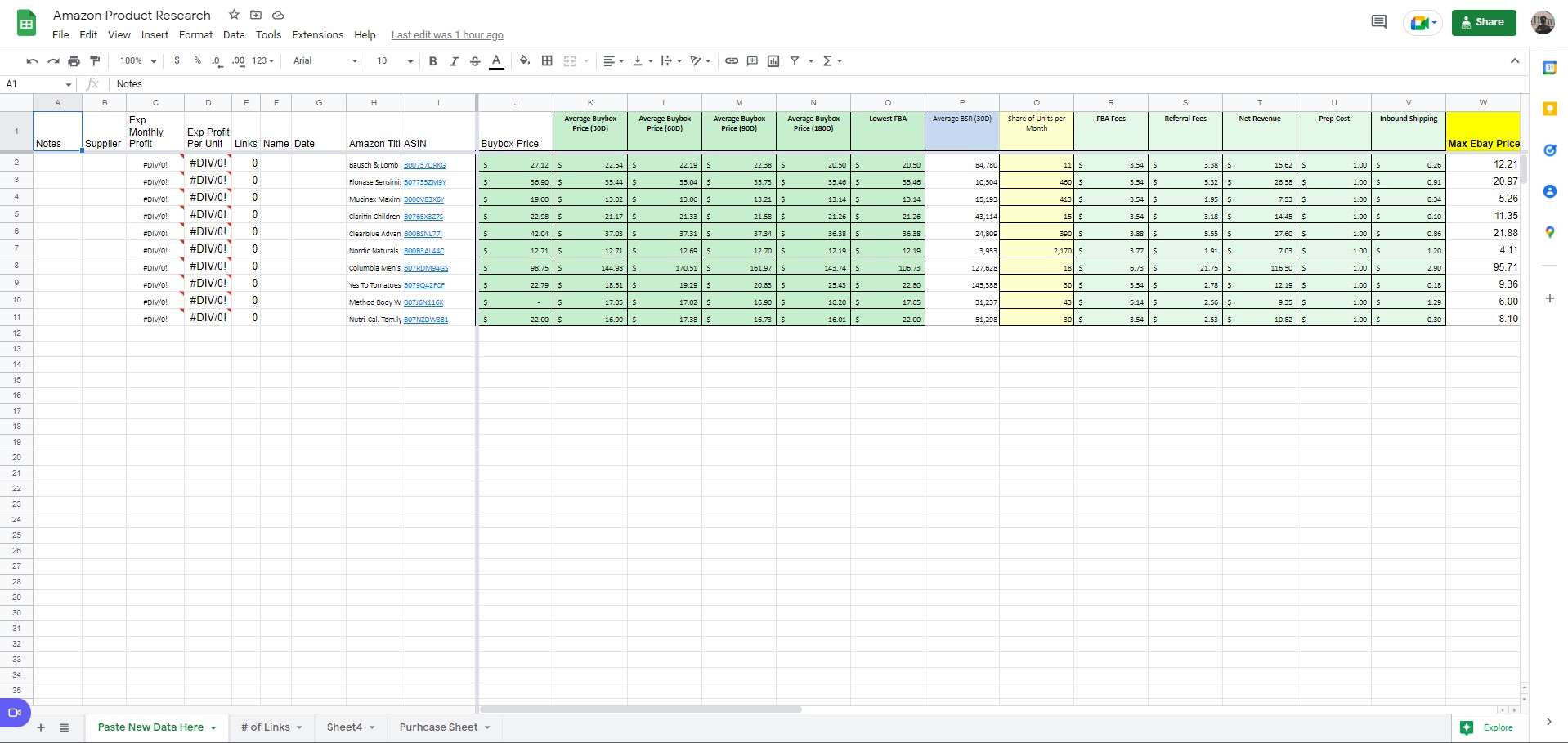Viewport: 1568px width, 743px height.
Task: Click the Redo icon in the toolbar
Action: coord(53,60)
